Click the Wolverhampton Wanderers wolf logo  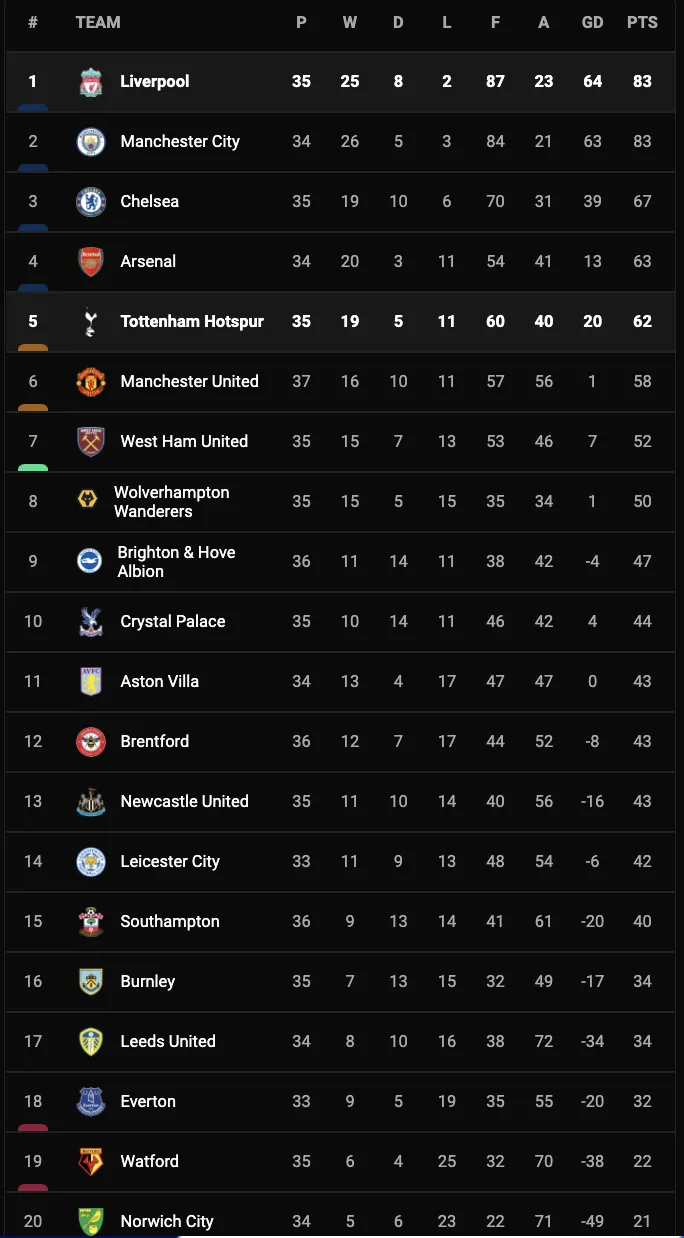tap(88, 499)
